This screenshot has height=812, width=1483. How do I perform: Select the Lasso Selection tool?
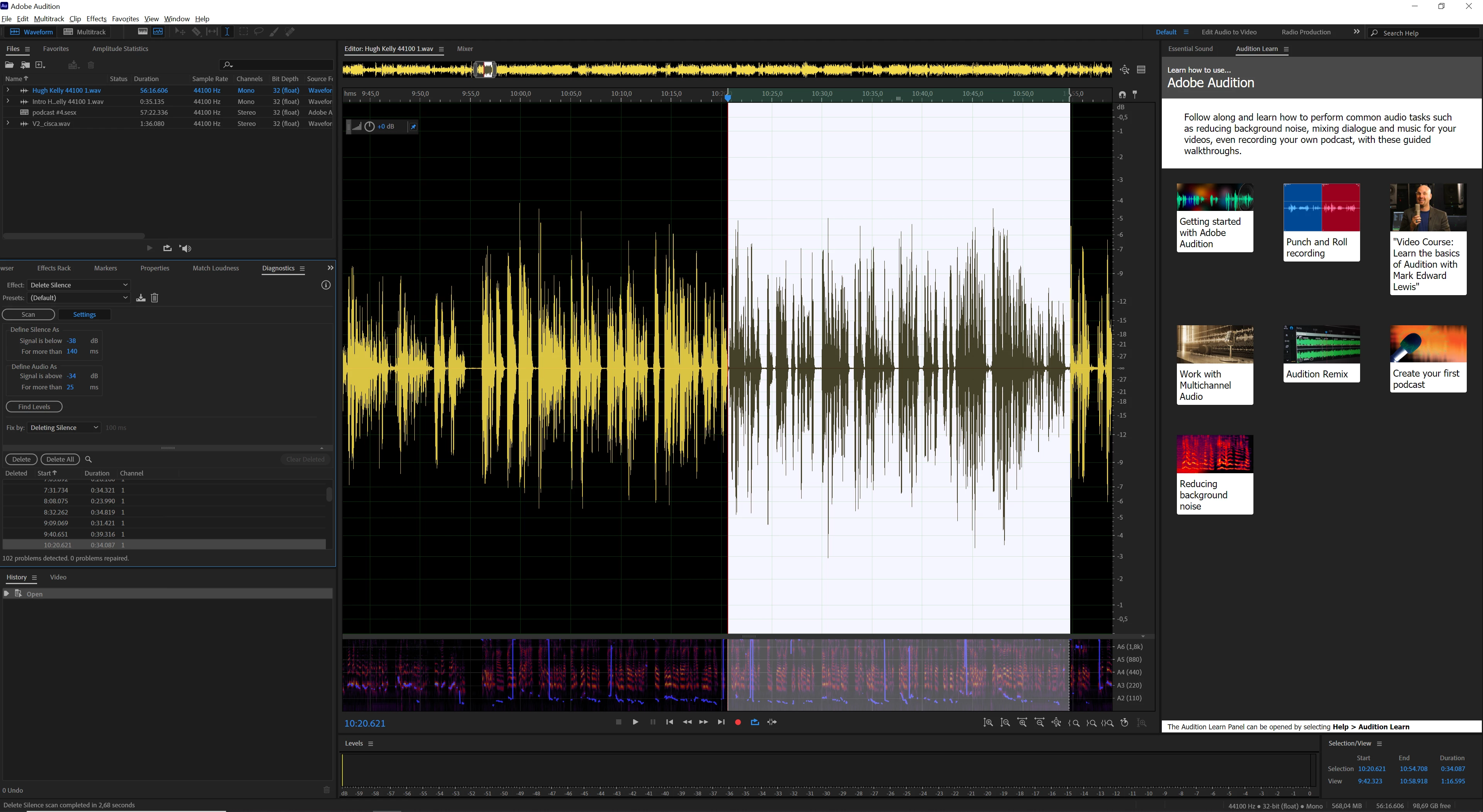[259, 32]
